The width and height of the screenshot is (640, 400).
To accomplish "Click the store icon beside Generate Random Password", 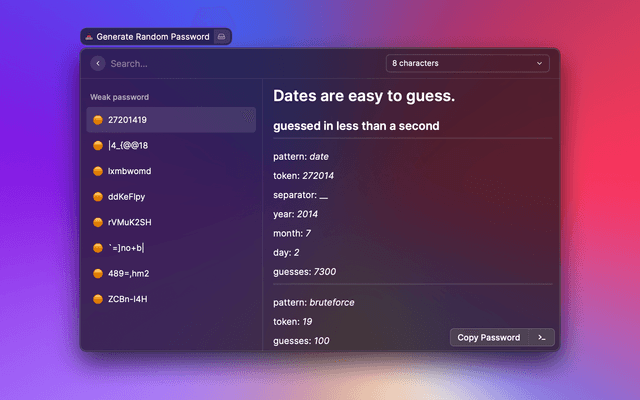I will point(222,36).
